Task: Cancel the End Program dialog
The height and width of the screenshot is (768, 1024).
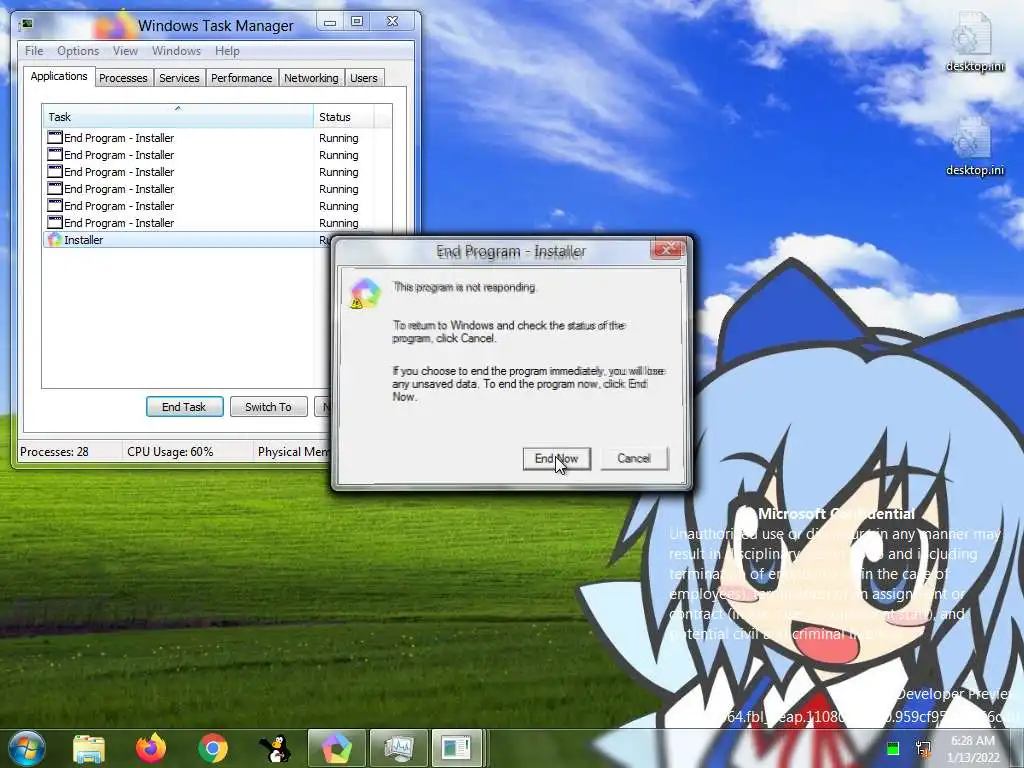Action: pos(634,458)
